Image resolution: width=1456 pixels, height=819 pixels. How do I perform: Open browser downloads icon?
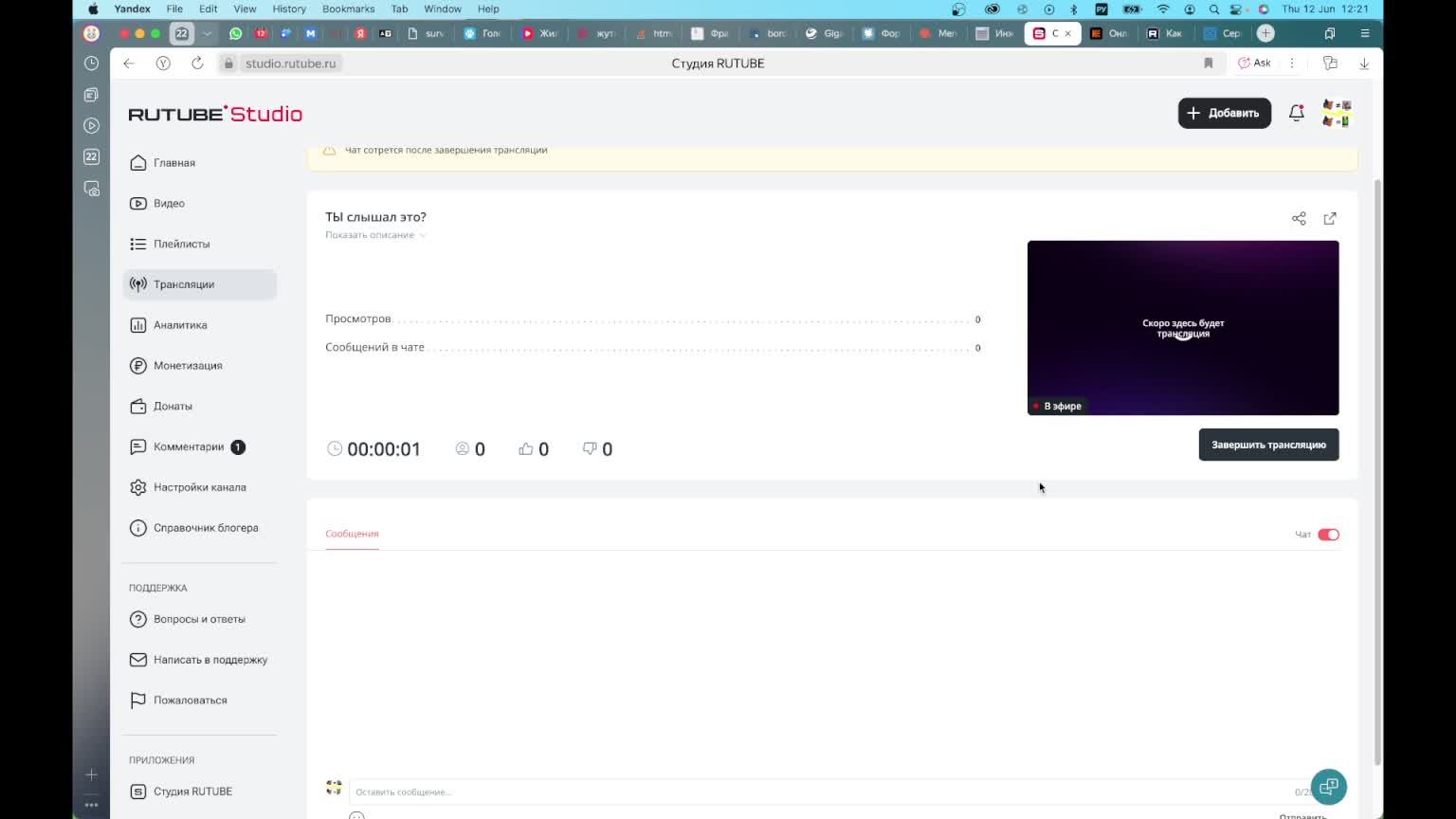tap(1364, 64)
